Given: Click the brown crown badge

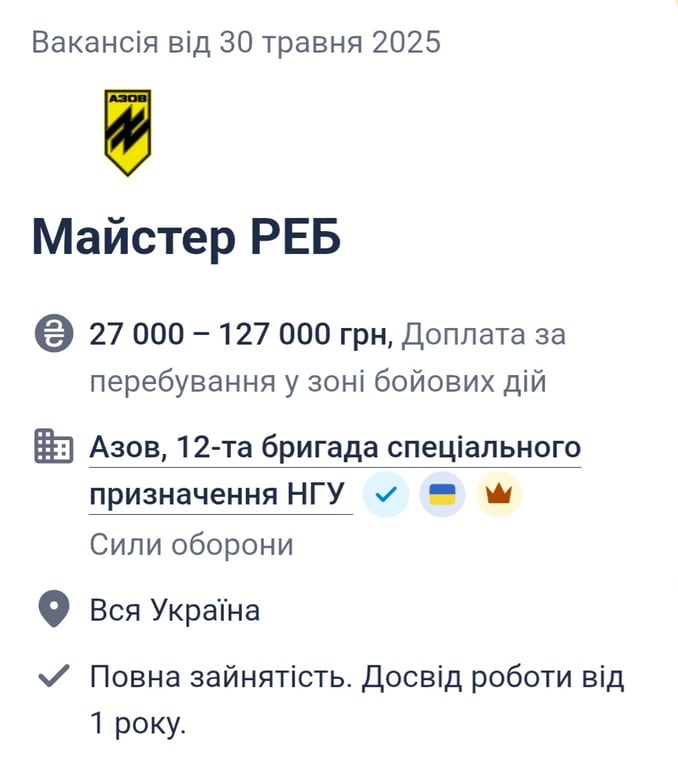Looking at the screenshot, I should (498, 495).
